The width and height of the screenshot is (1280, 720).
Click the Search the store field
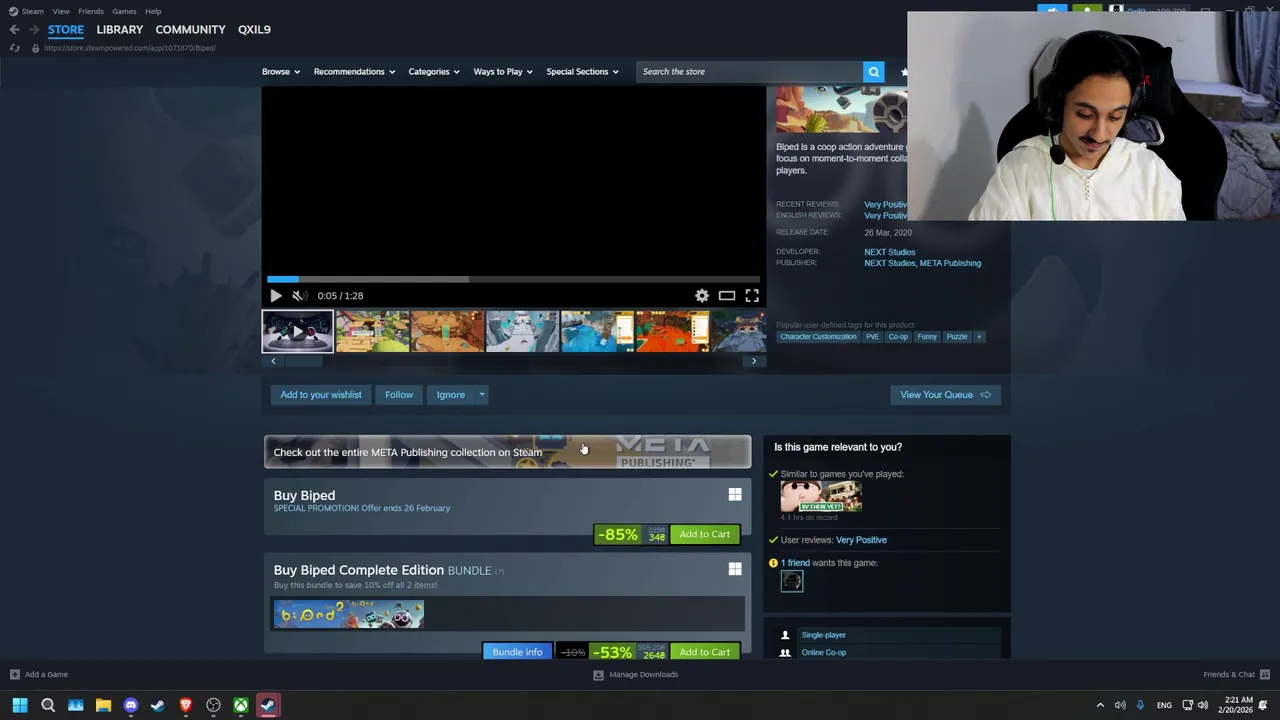click(750, 71)
